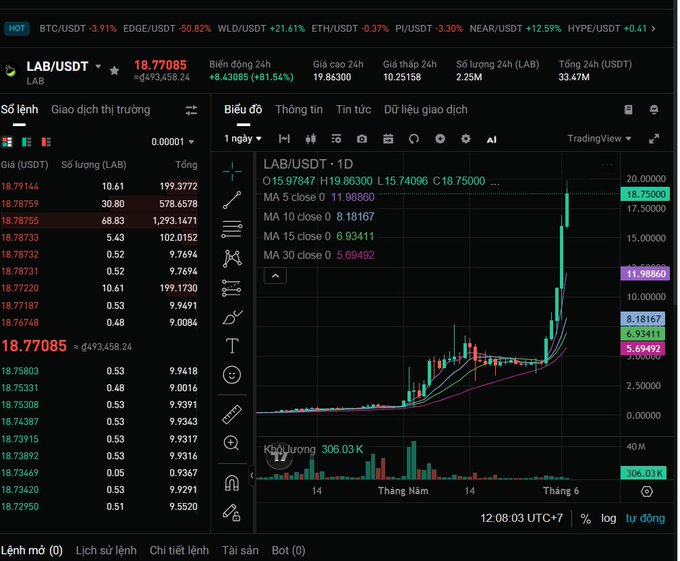This screenshot has width=680, height=561.
Task: Switch to Biểu đồ tab
Action: pos(243,110)
